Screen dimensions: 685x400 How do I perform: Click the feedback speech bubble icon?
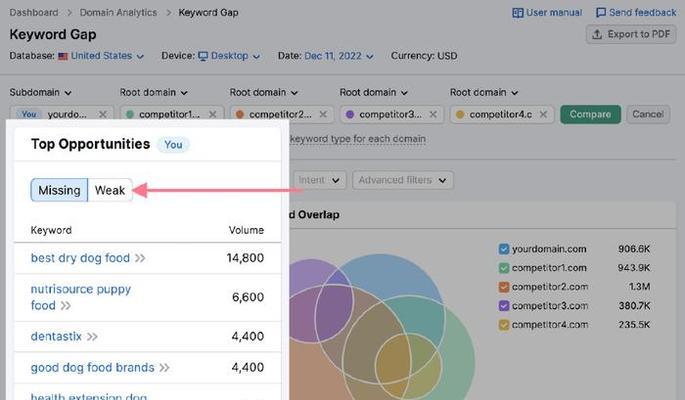coord(601,13)
